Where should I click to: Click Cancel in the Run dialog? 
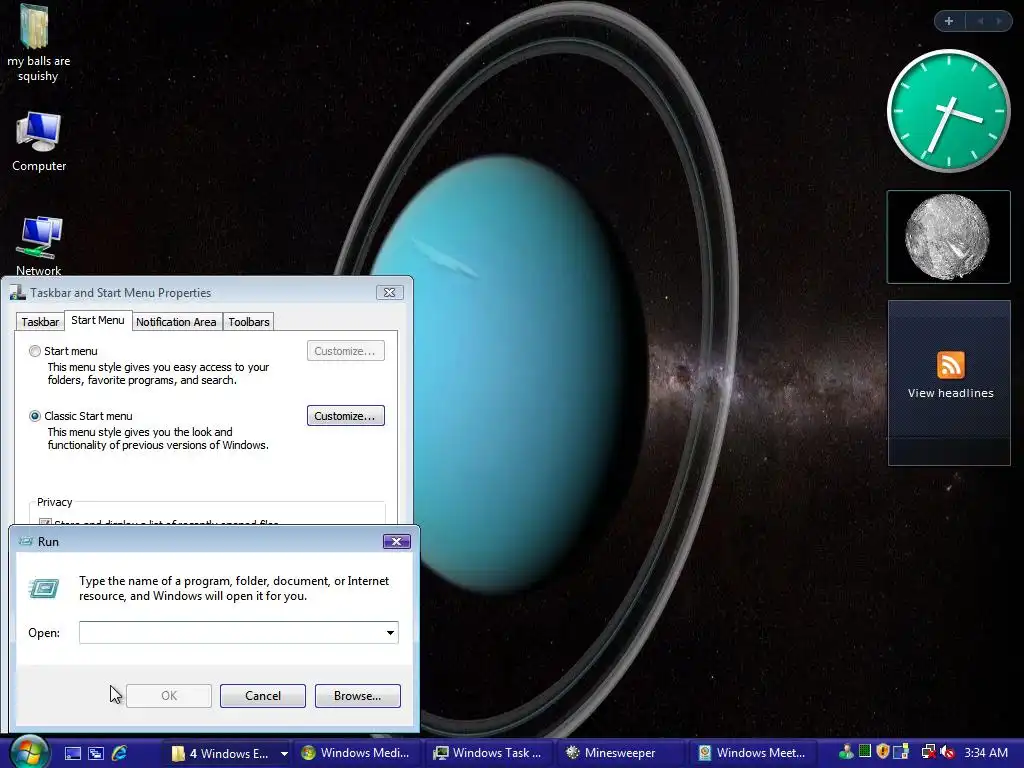coord(263,696)
